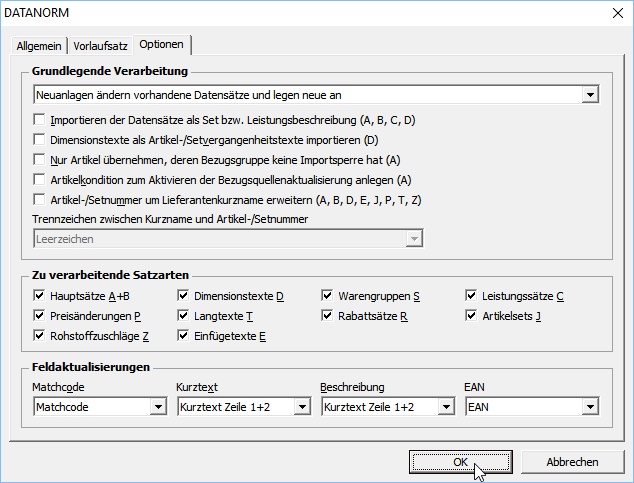Screen dimensions: 634x483
Task: Open the Matchcode field update dropdown
Action: point(157,408)
